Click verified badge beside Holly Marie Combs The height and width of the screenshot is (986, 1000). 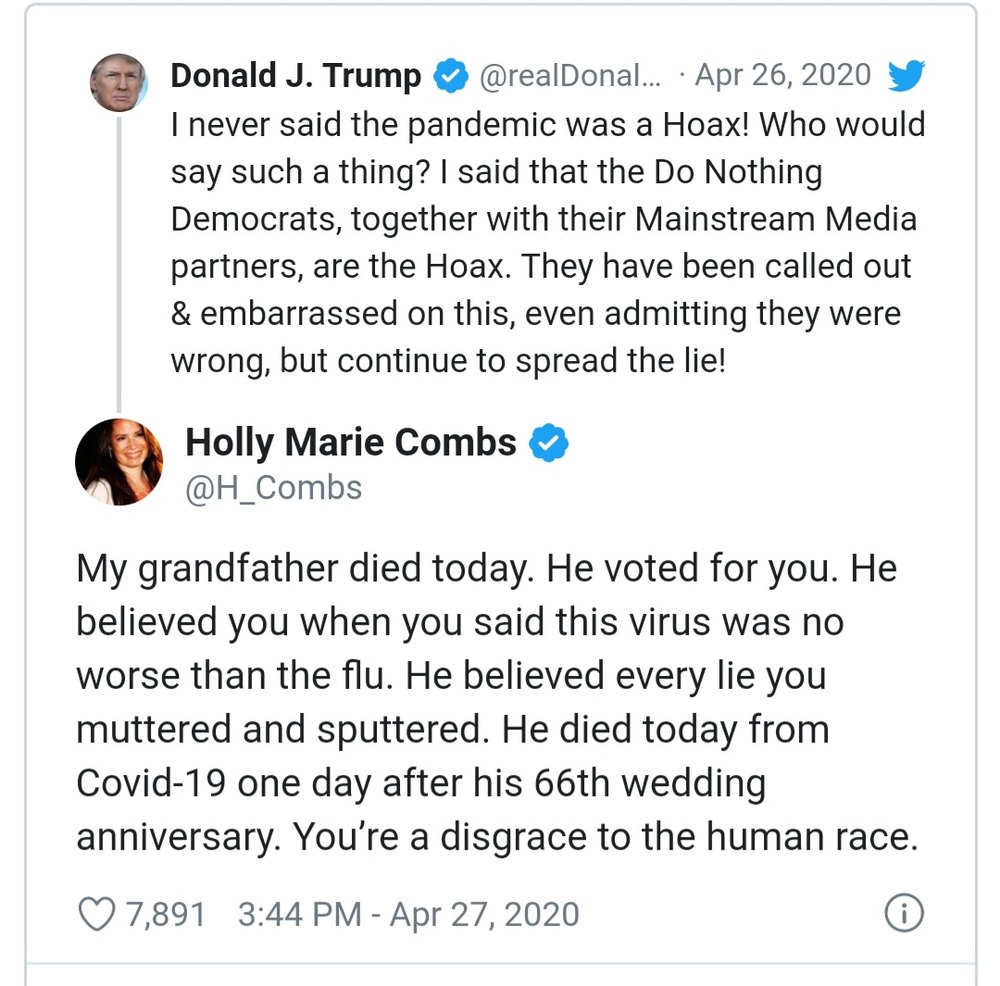548,442
